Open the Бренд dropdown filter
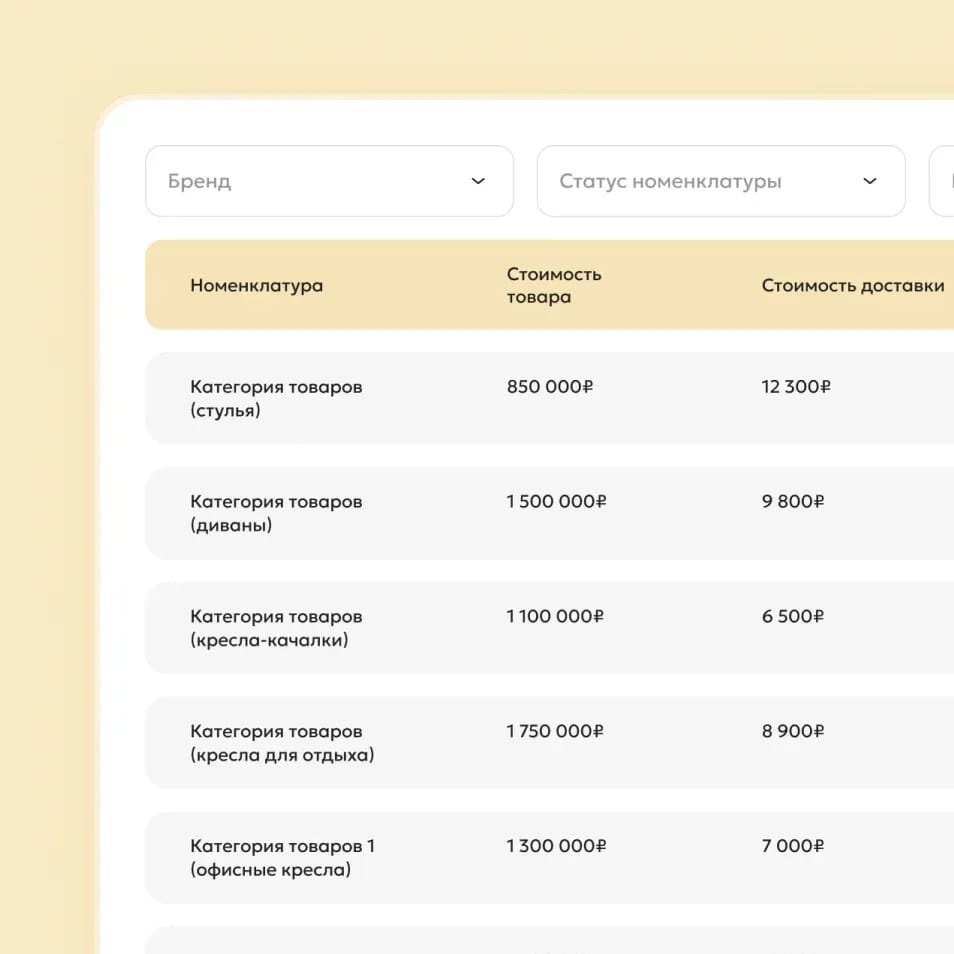The width and height of the screenshot is (954, 954). pyautogui.click(x=329, y=181)
